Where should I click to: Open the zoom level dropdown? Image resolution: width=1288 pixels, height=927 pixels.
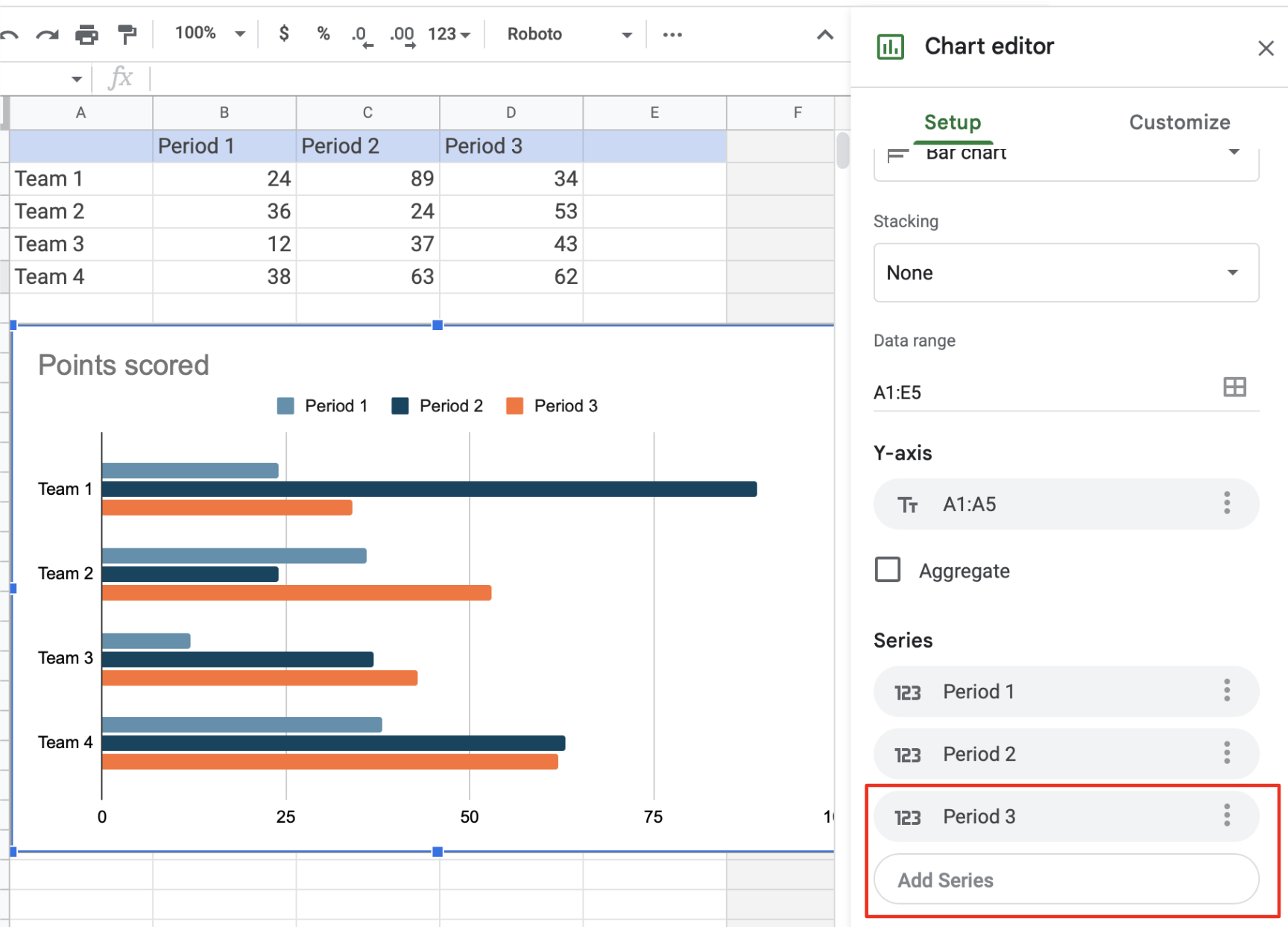pos(209,34)
